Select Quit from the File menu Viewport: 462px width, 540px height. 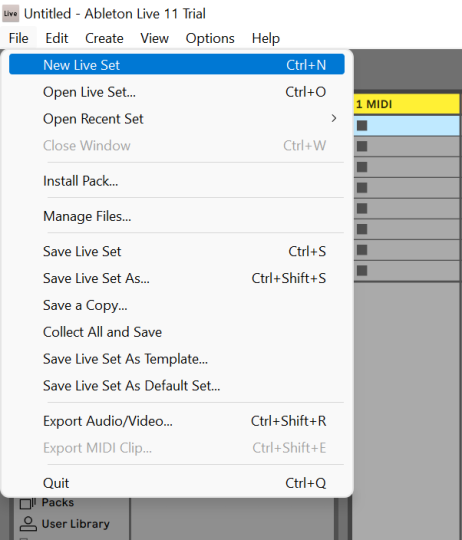click(177, 483)
